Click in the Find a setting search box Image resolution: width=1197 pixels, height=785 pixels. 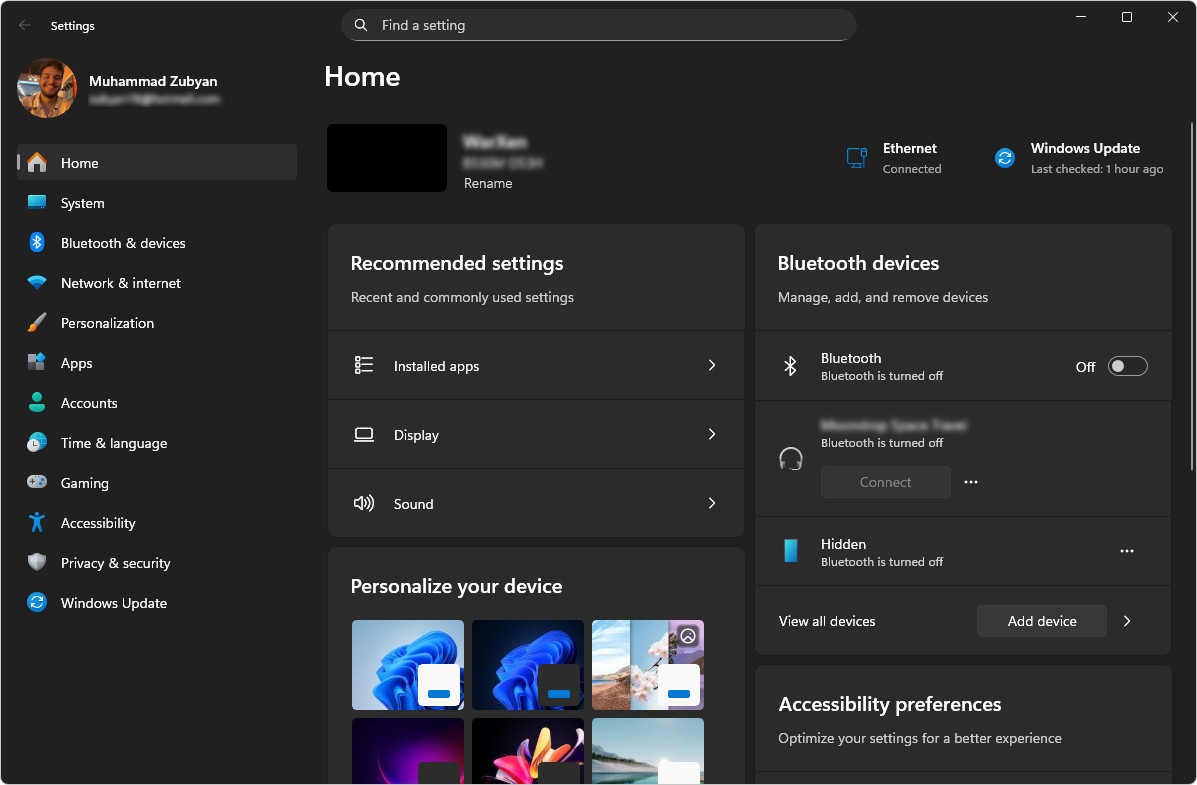[598, 25]
